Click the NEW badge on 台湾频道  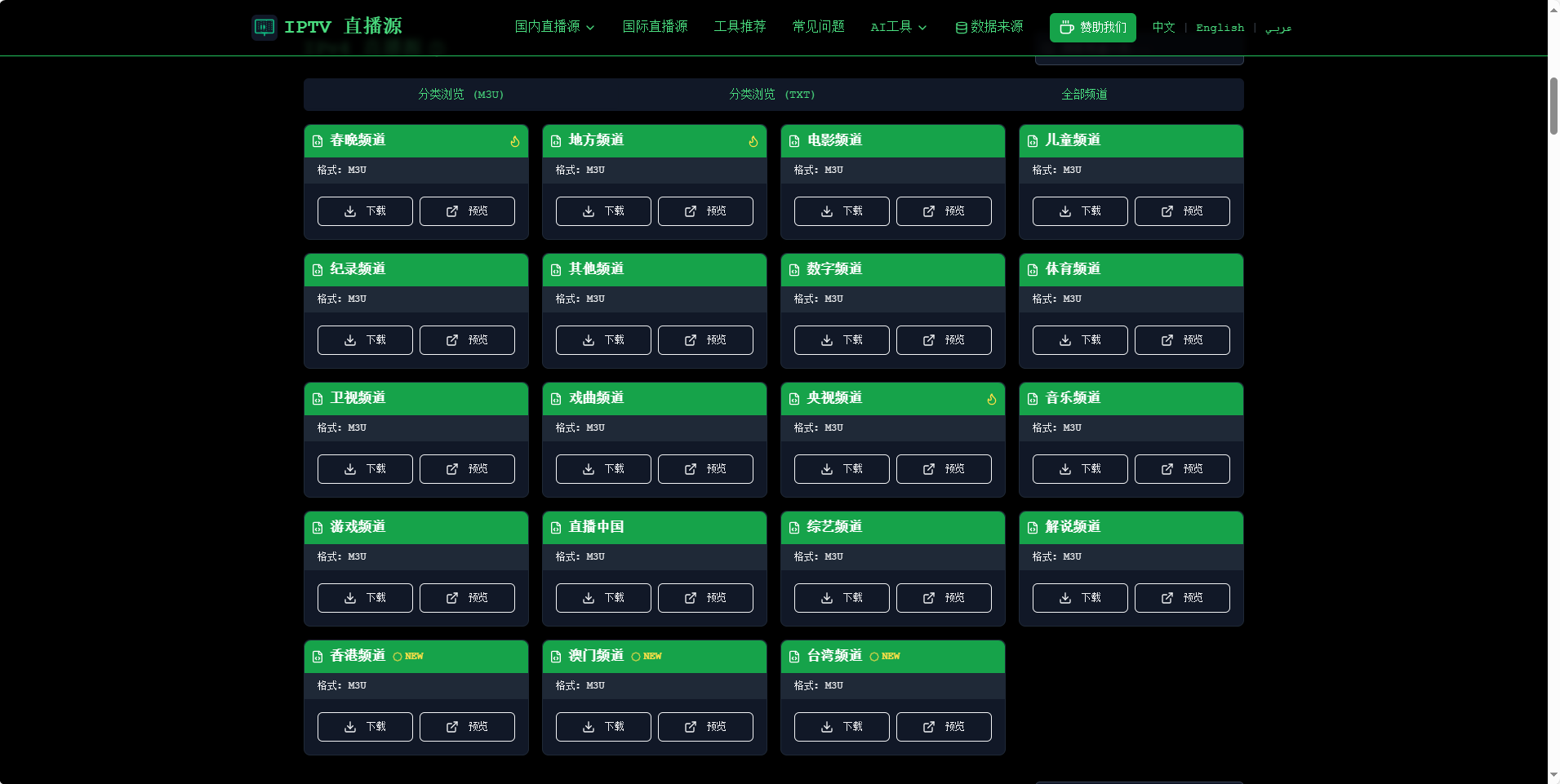pos(887,656)
